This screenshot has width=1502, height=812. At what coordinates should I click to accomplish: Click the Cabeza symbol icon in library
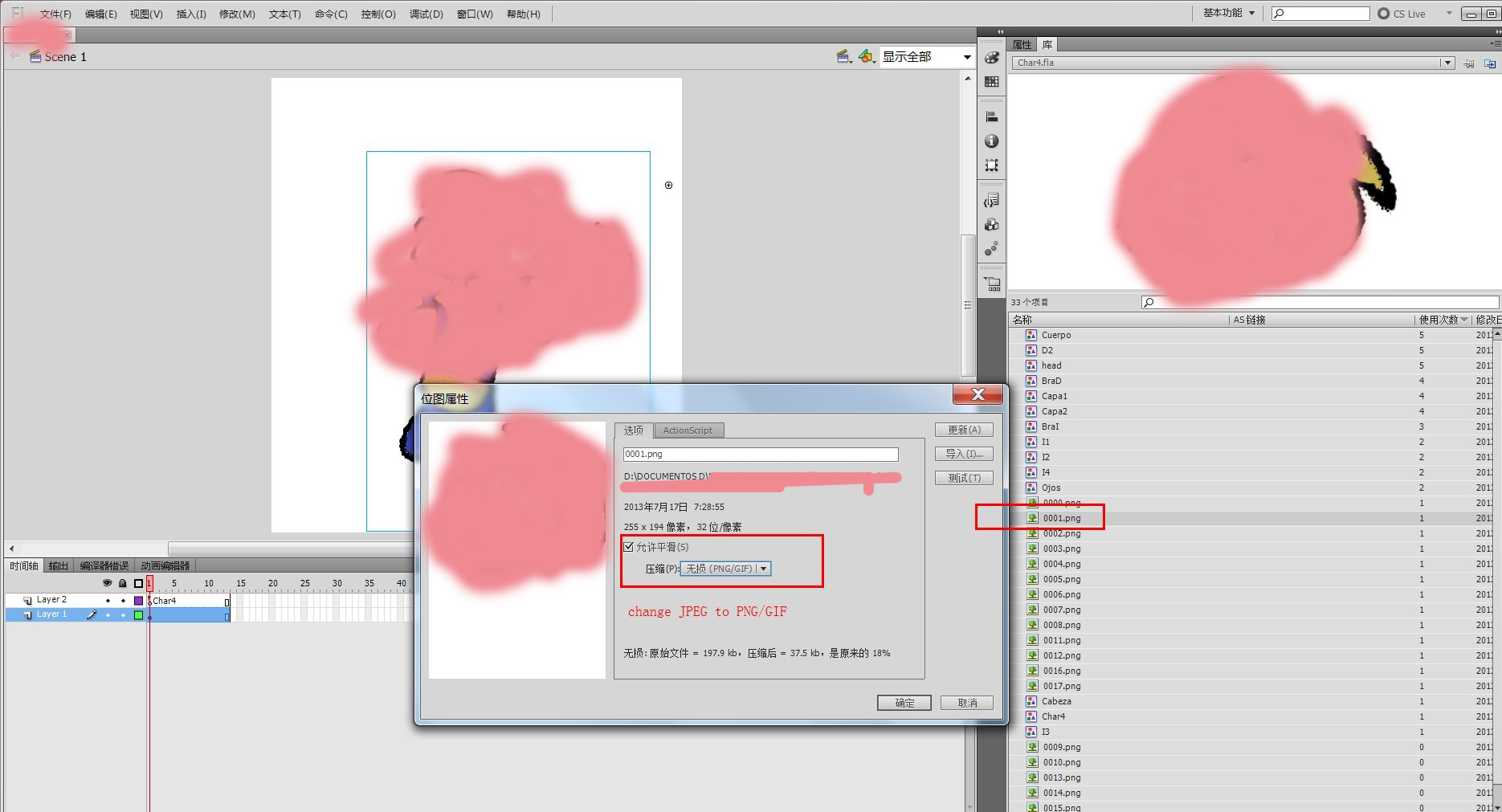(x=1031, y=701)
